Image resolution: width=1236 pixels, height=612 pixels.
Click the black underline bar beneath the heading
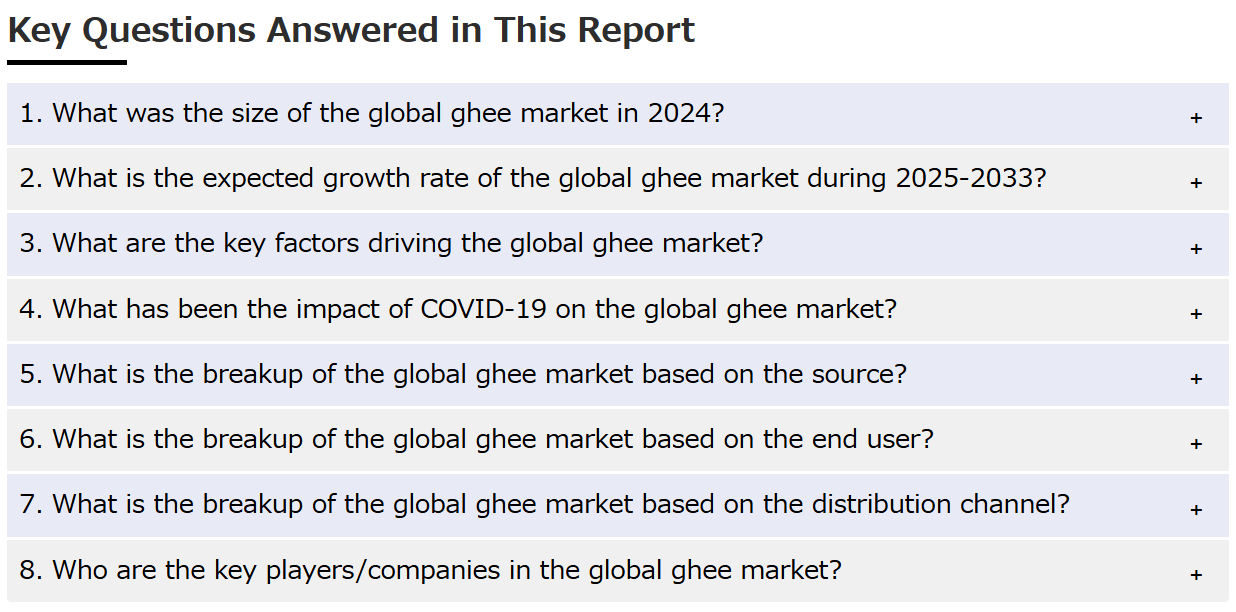(67, 62)
